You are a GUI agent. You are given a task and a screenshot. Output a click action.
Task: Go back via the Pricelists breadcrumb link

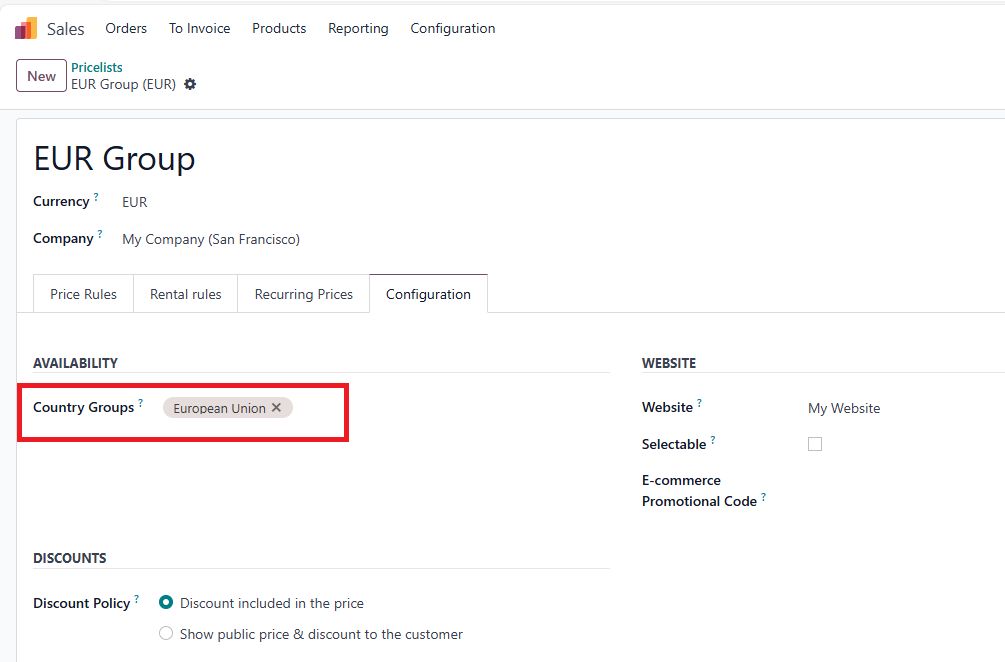97,68
